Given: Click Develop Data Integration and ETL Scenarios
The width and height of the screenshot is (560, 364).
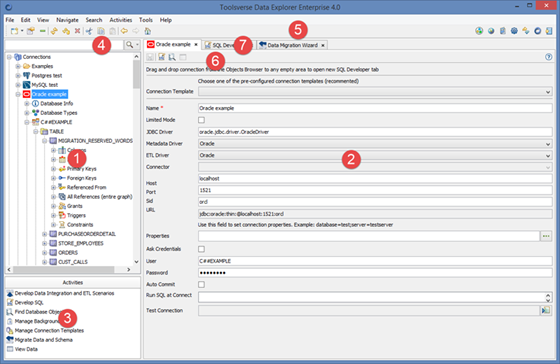Looking at the screenshot, I should click(x=64, y=293).
